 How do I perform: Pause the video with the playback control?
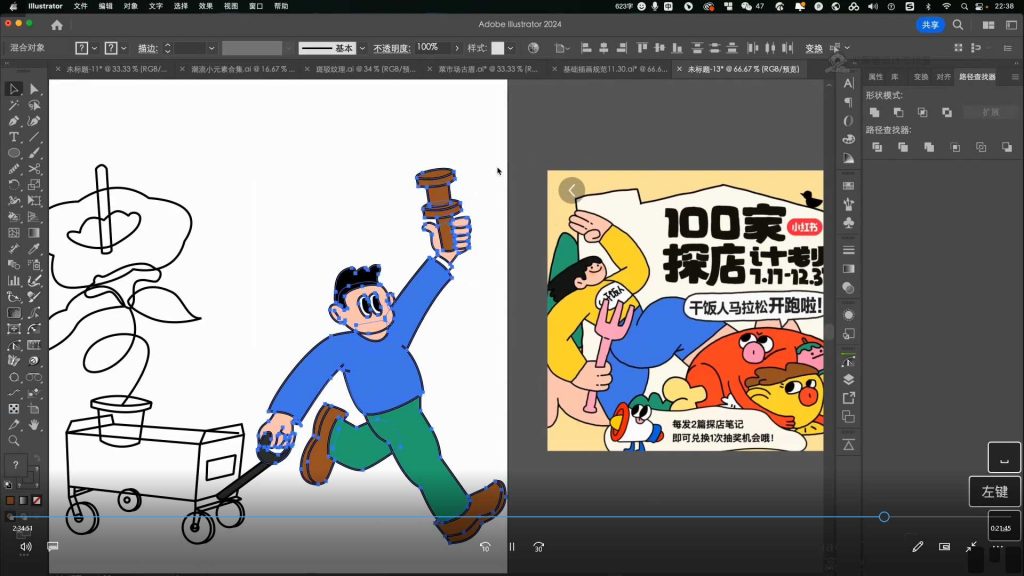[x=511, y=547]
